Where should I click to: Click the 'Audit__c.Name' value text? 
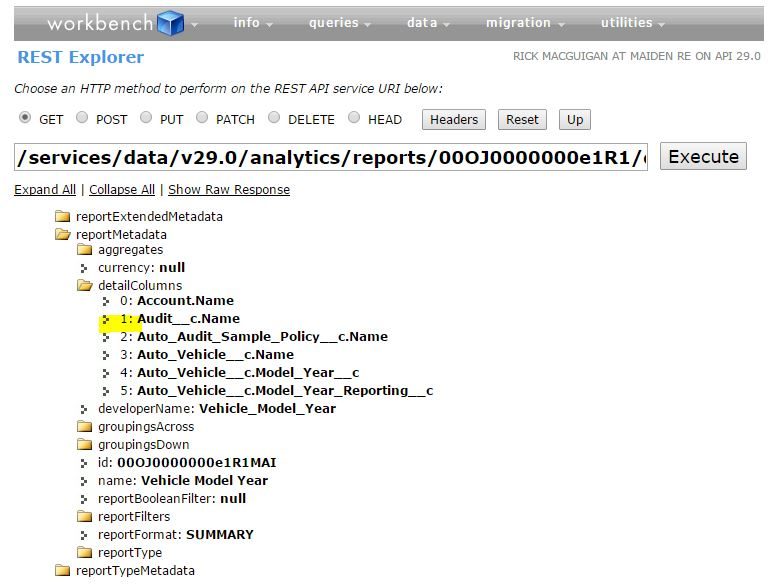[189, 319]
